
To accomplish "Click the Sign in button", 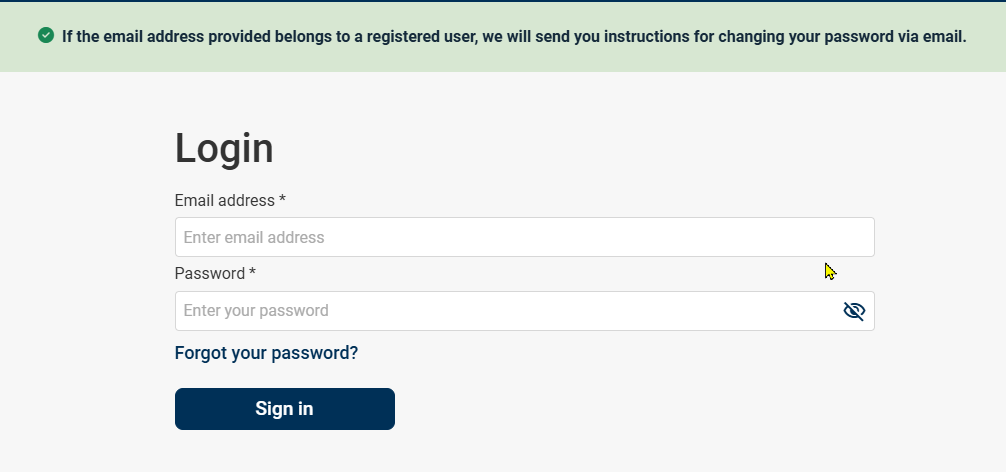I will coord(285,409).
